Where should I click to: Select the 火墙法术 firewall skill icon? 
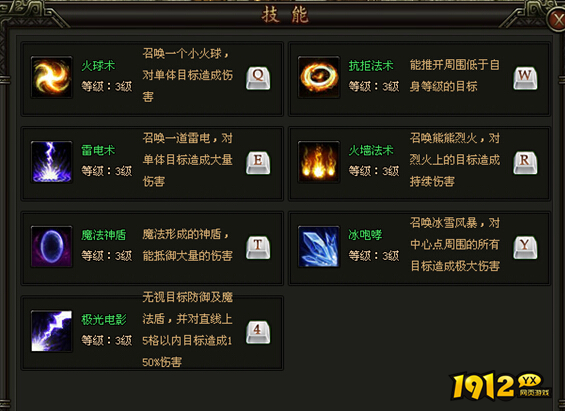point(319,162)
